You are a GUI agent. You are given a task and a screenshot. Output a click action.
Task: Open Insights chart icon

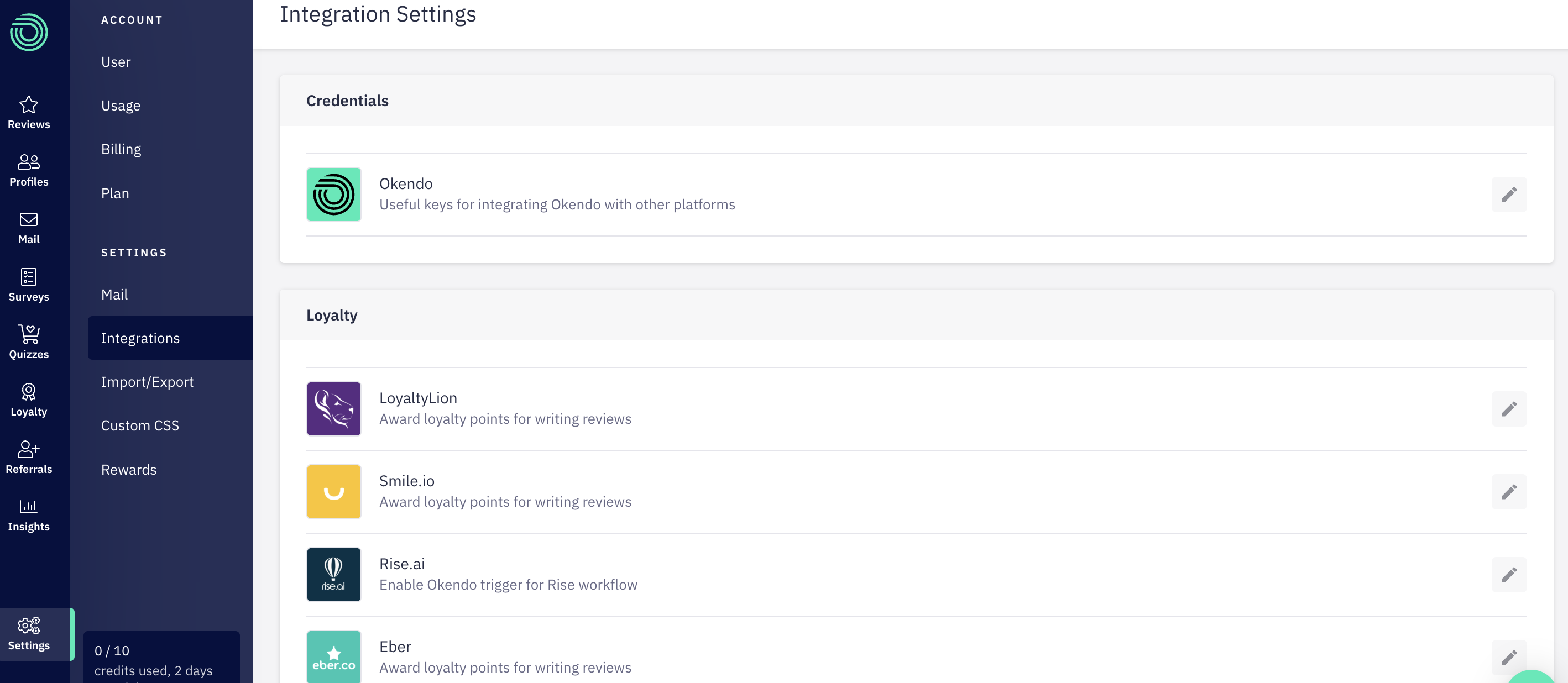point(29,507)
